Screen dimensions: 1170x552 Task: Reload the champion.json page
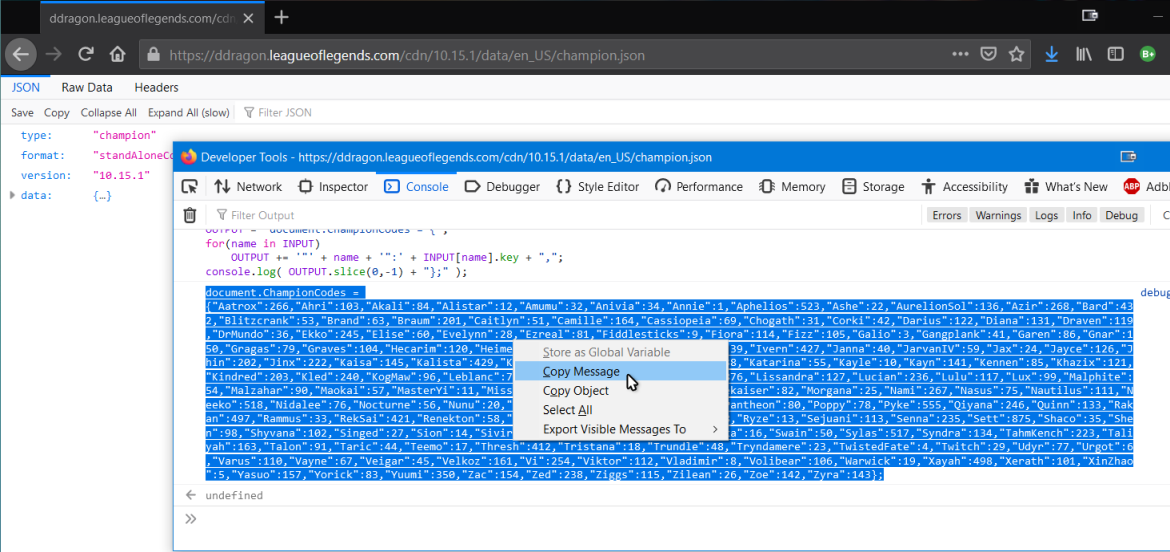pos(86,54)
